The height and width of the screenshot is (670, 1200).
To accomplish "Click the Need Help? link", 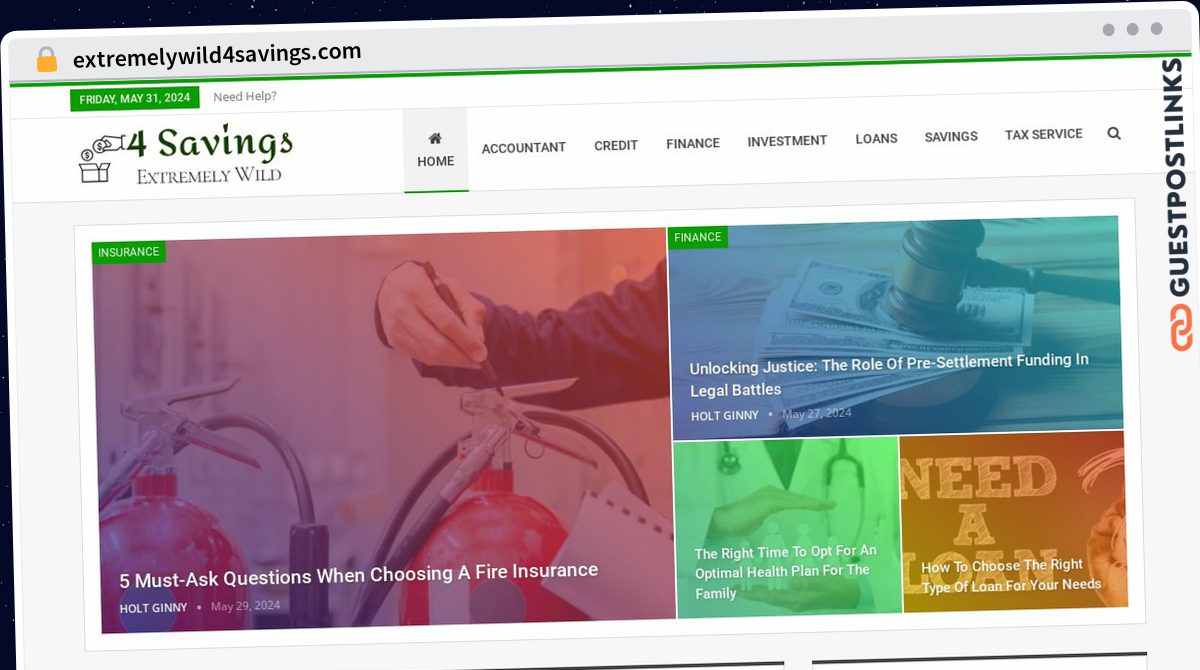I will pos(245,96).
